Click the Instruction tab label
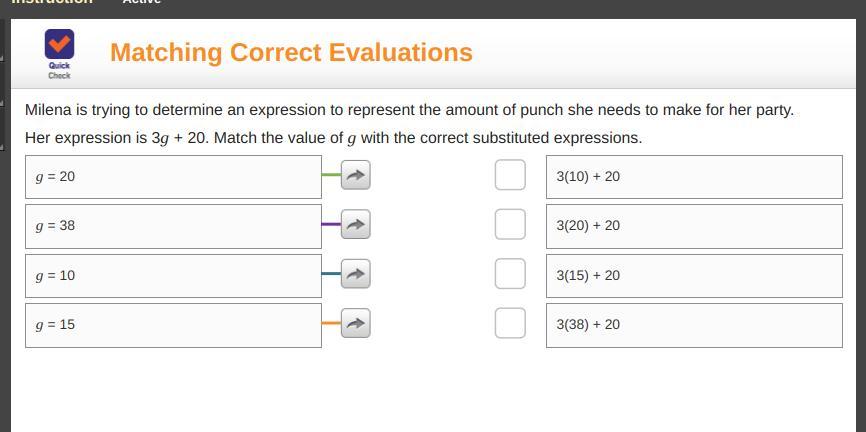866x432 pixels. click(52, 2)
